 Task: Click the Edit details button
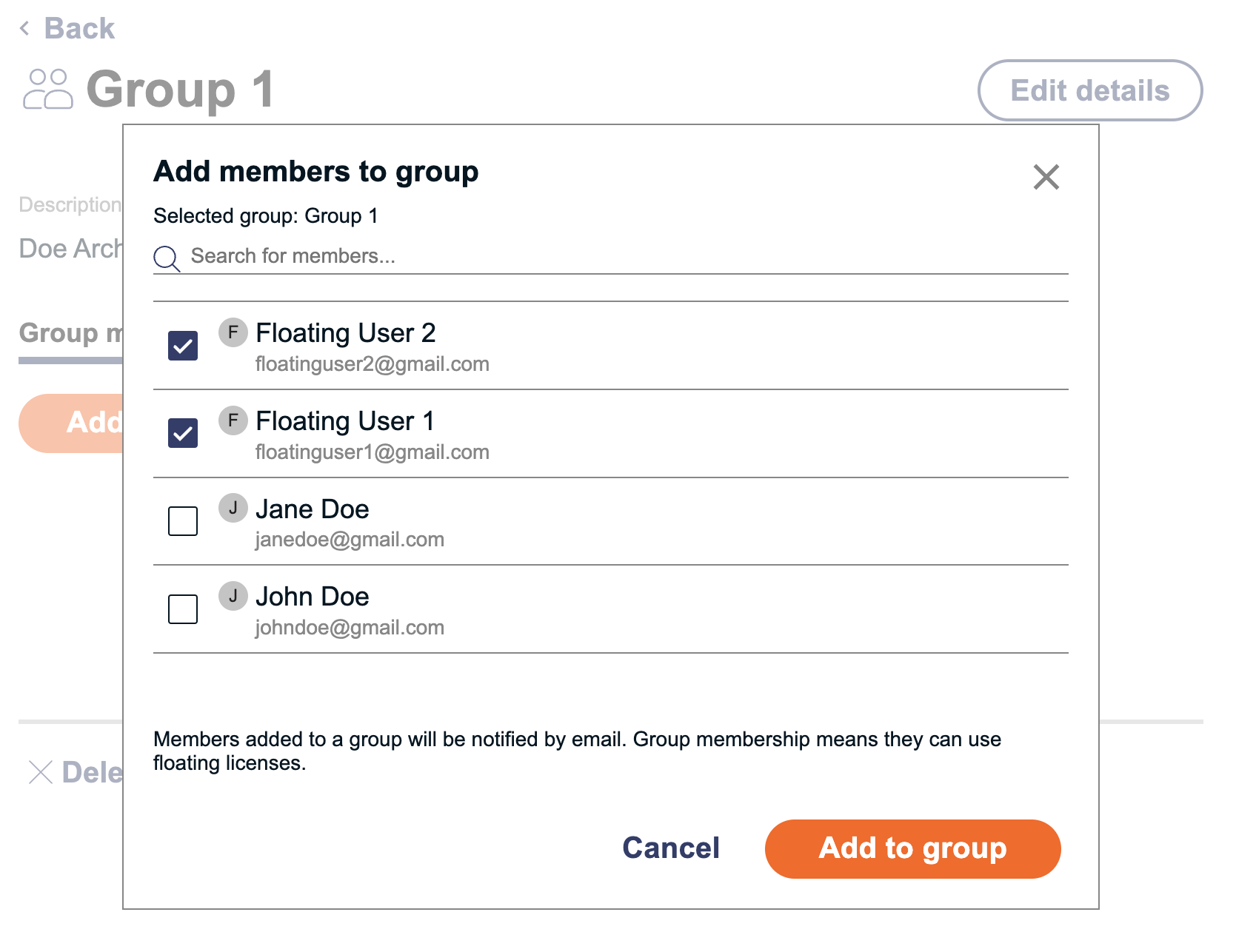1089,90
